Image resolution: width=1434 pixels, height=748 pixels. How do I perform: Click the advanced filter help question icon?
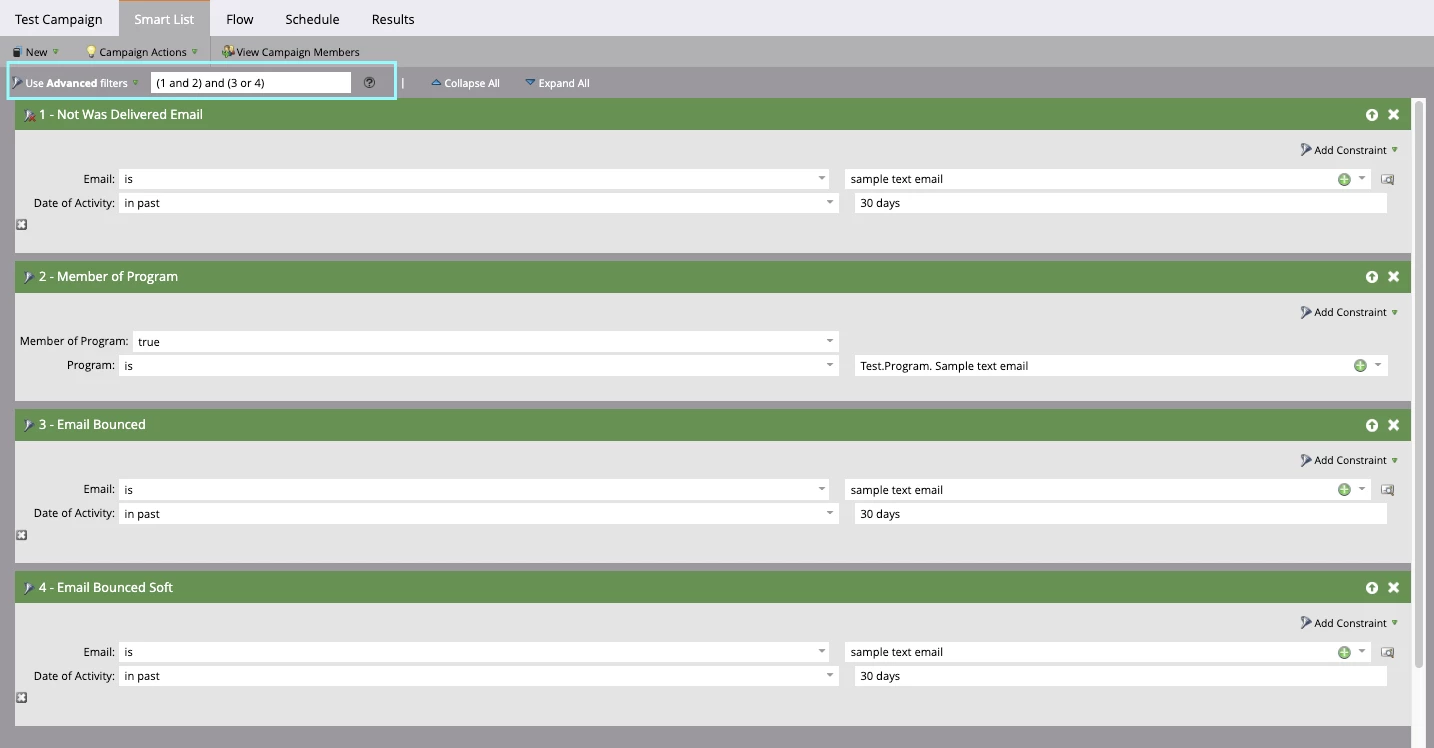coord(370,83)
